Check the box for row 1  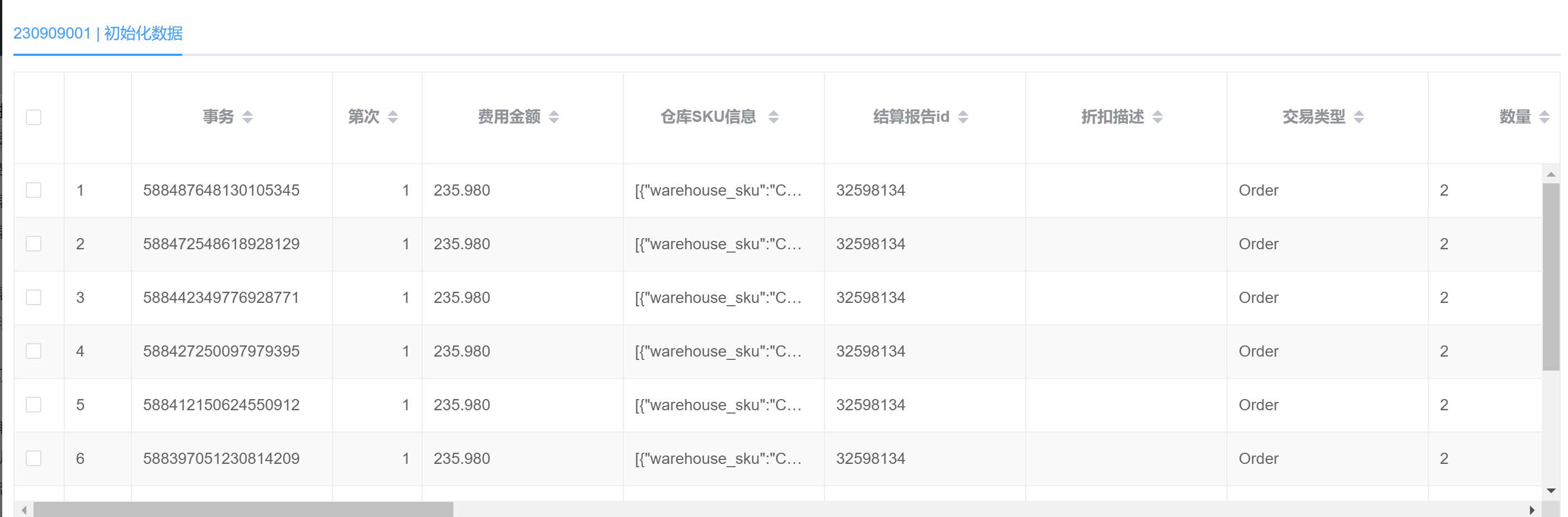(x=34, y=190)
